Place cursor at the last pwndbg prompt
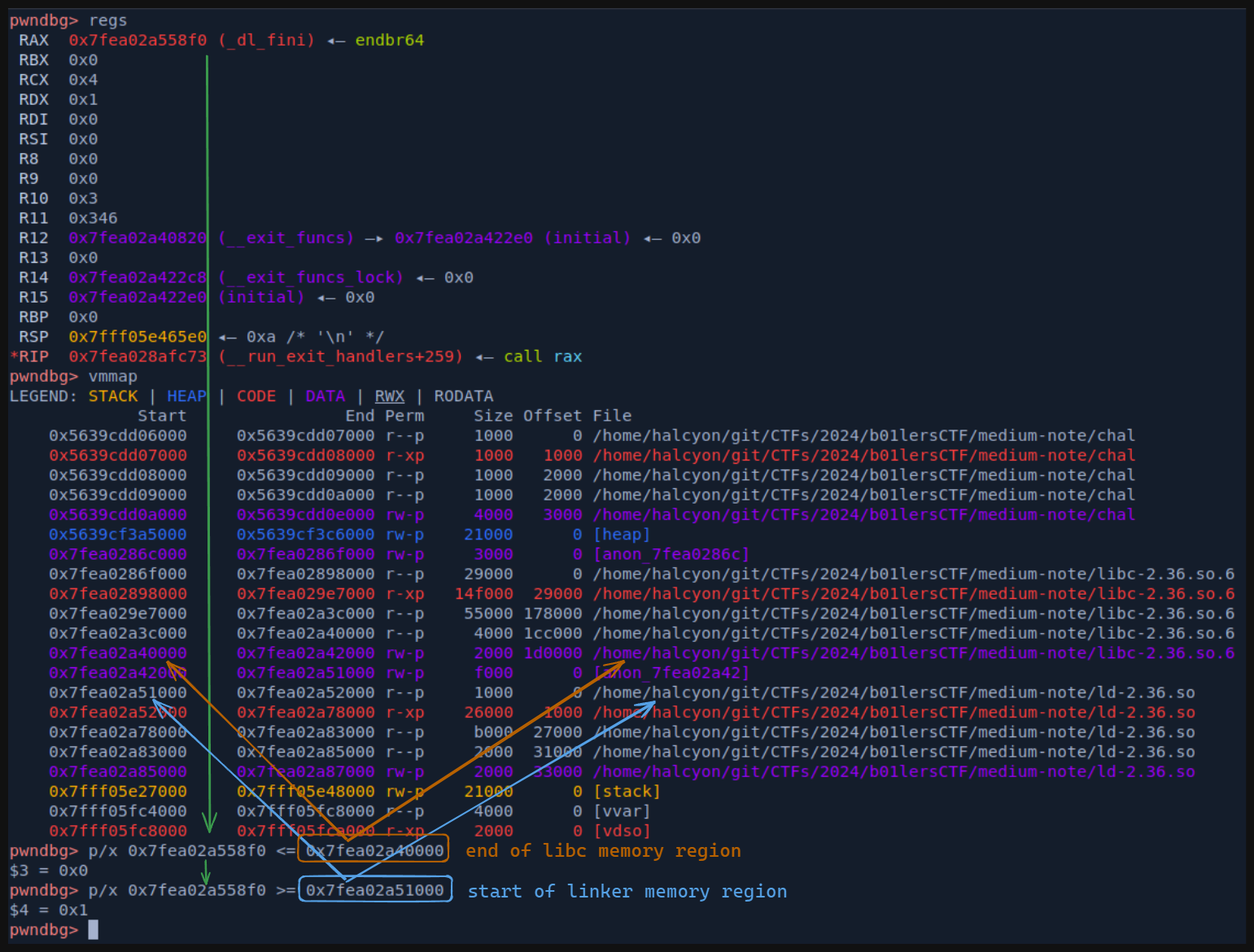Viewport: 1254px width, 952px height. point(93,929)
